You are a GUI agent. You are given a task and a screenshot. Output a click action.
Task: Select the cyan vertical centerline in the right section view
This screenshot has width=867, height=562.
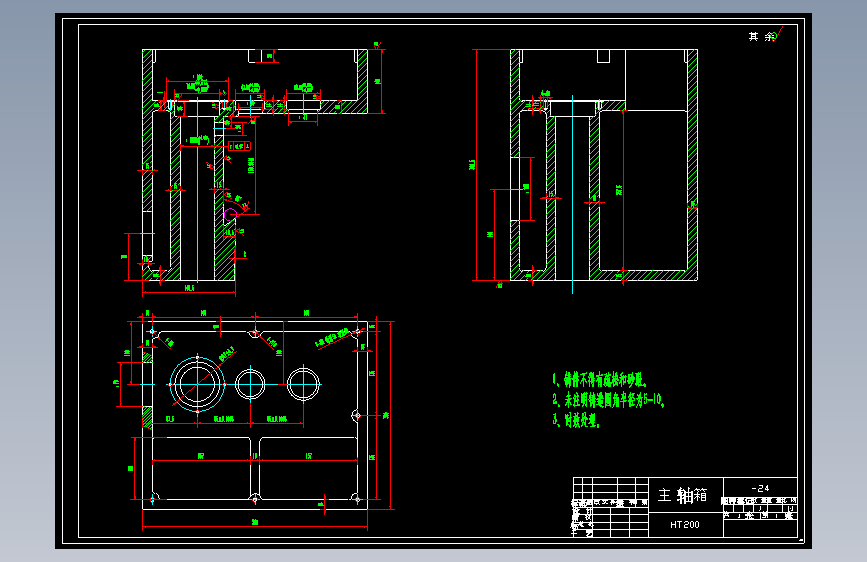(x=572, y=194)
